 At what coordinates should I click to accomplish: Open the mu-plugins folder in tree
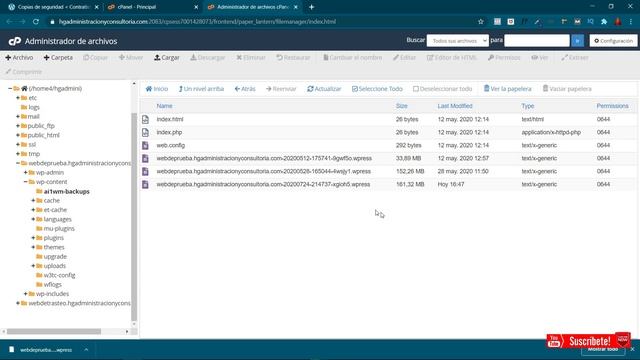pos(59,229)
